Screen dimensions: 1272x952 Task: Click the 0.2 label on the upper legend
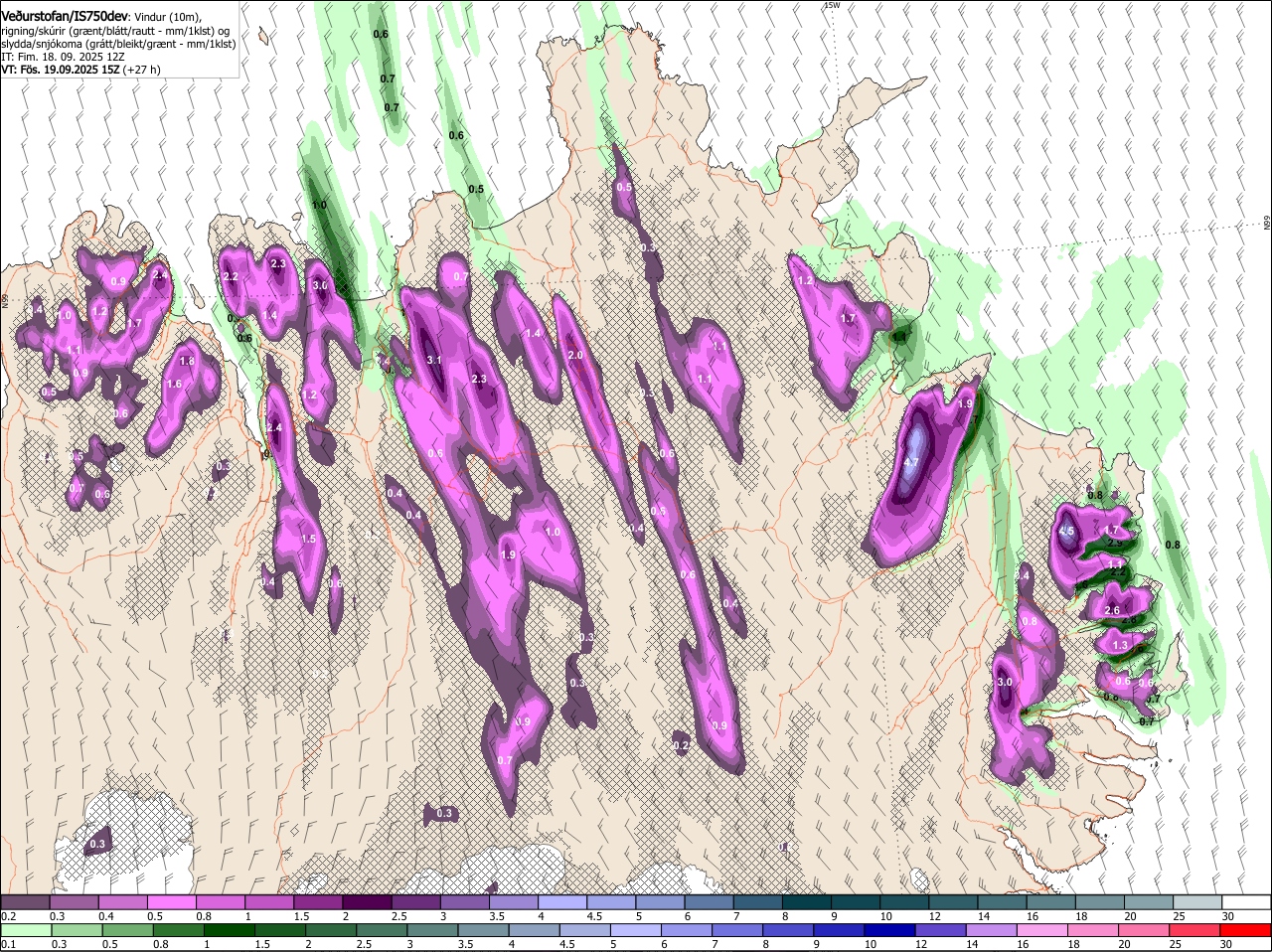[9, 915]
